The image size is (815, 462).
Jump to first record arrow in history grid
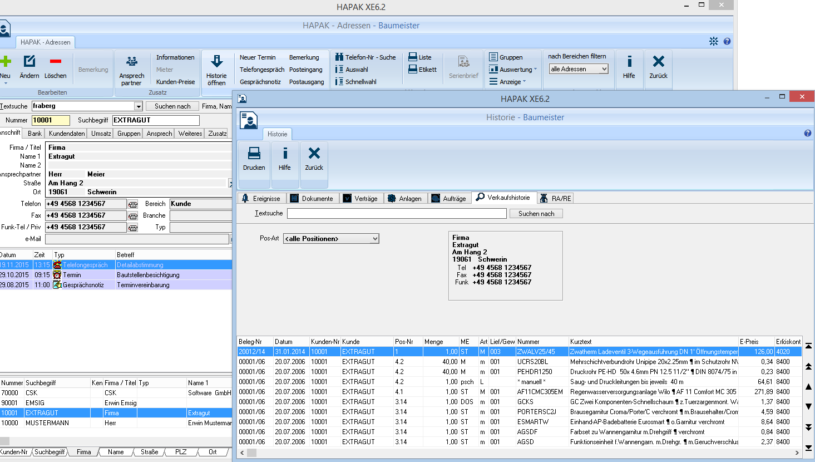pos(809,346)
